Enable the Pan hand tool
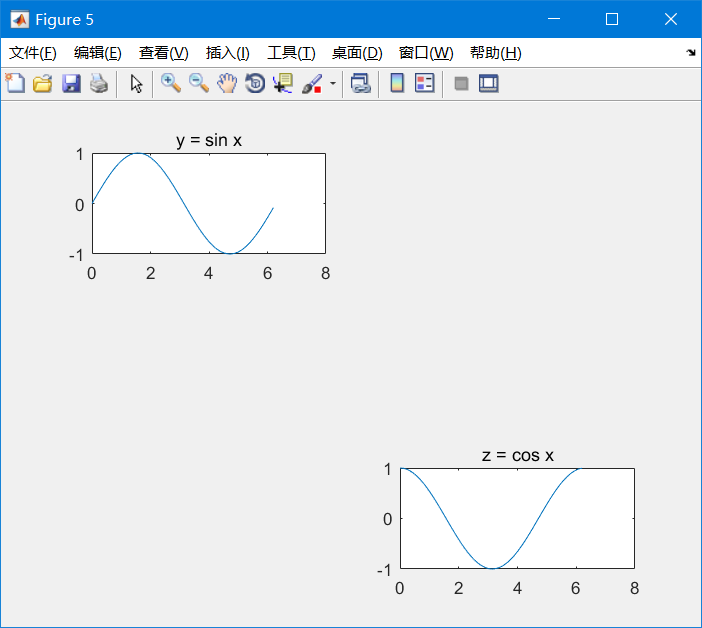Image resolution: width=702 pixels, height=628 pixels. coord(227,83)
